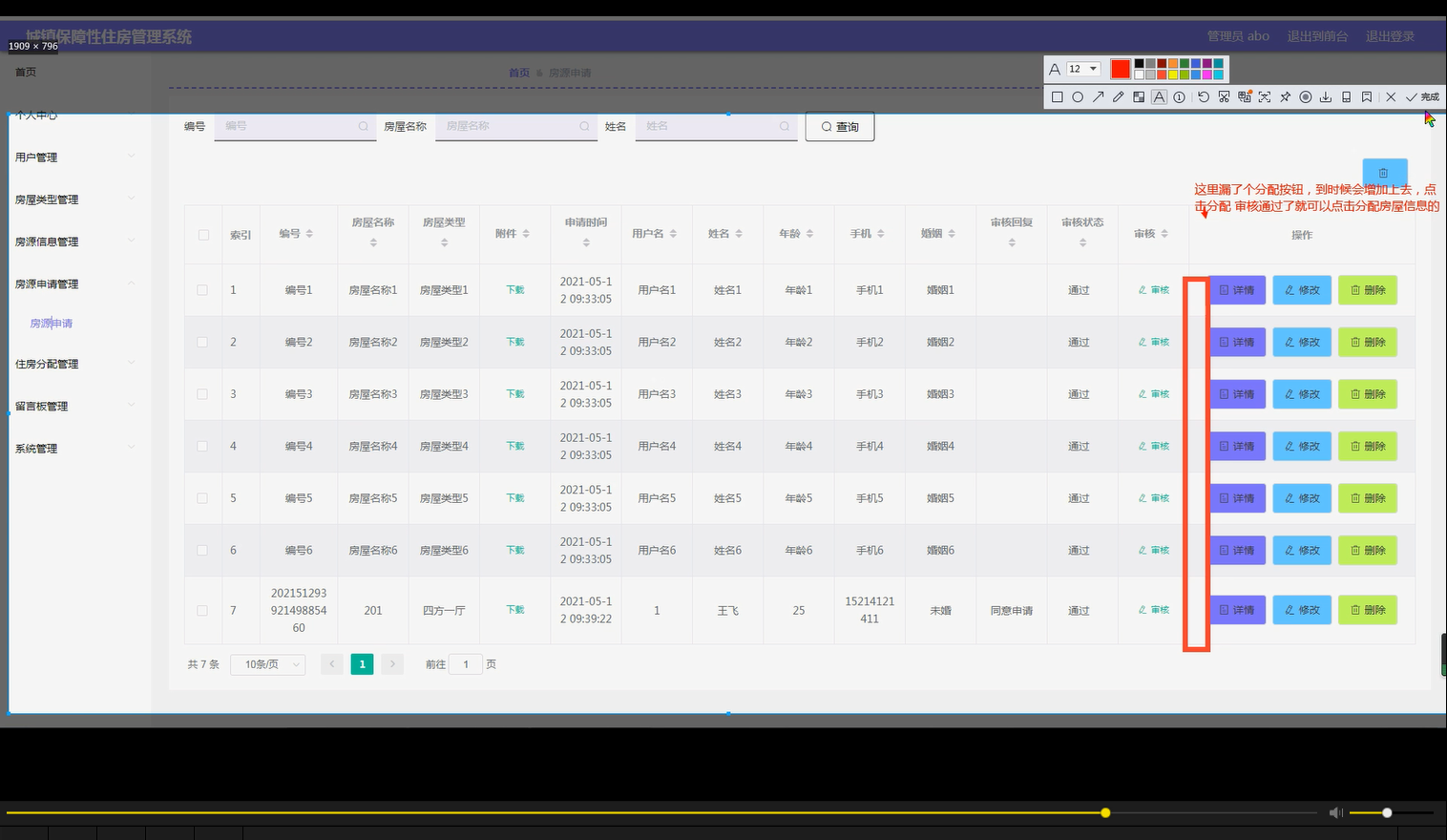Select the pencil freehand tool
Screen dimensions: 1447x840
click(1119, 97)
